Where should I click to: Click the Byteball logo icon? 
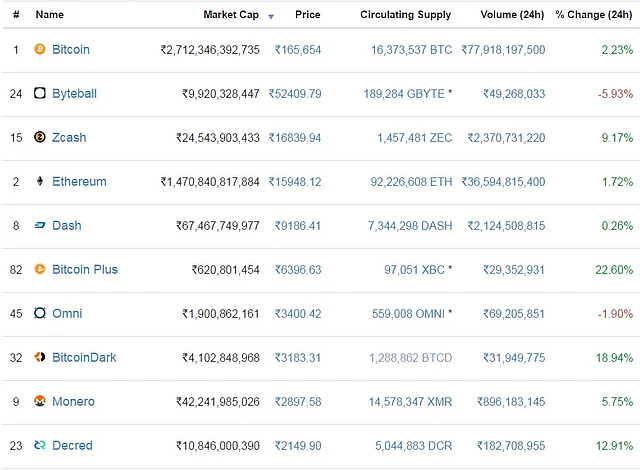pos(40,93)
